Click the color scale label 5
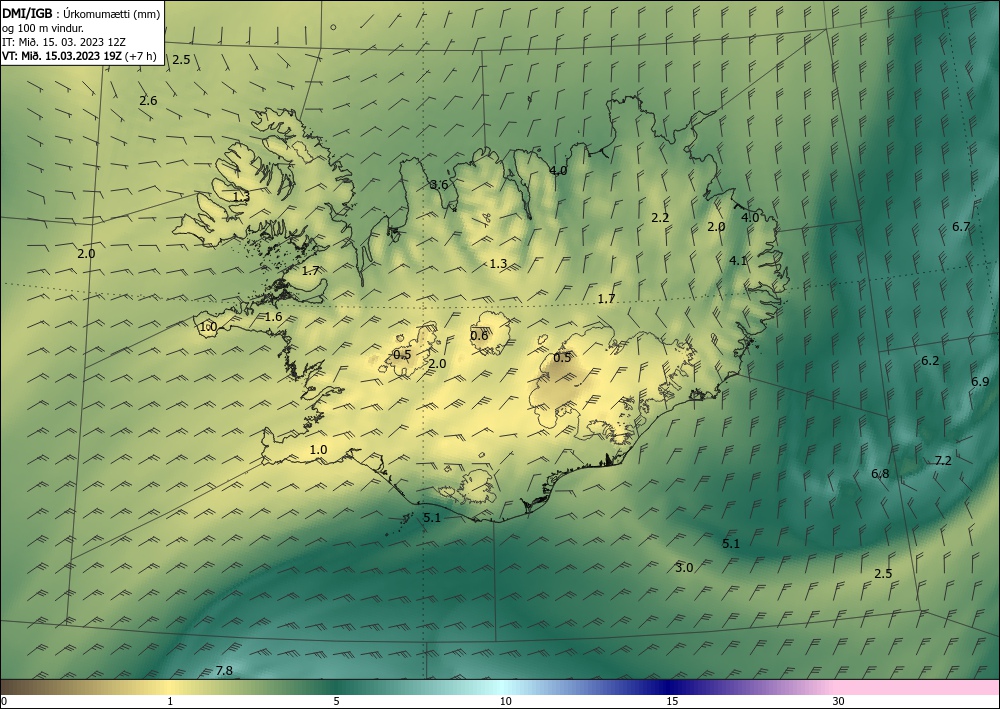 (336, 701)
